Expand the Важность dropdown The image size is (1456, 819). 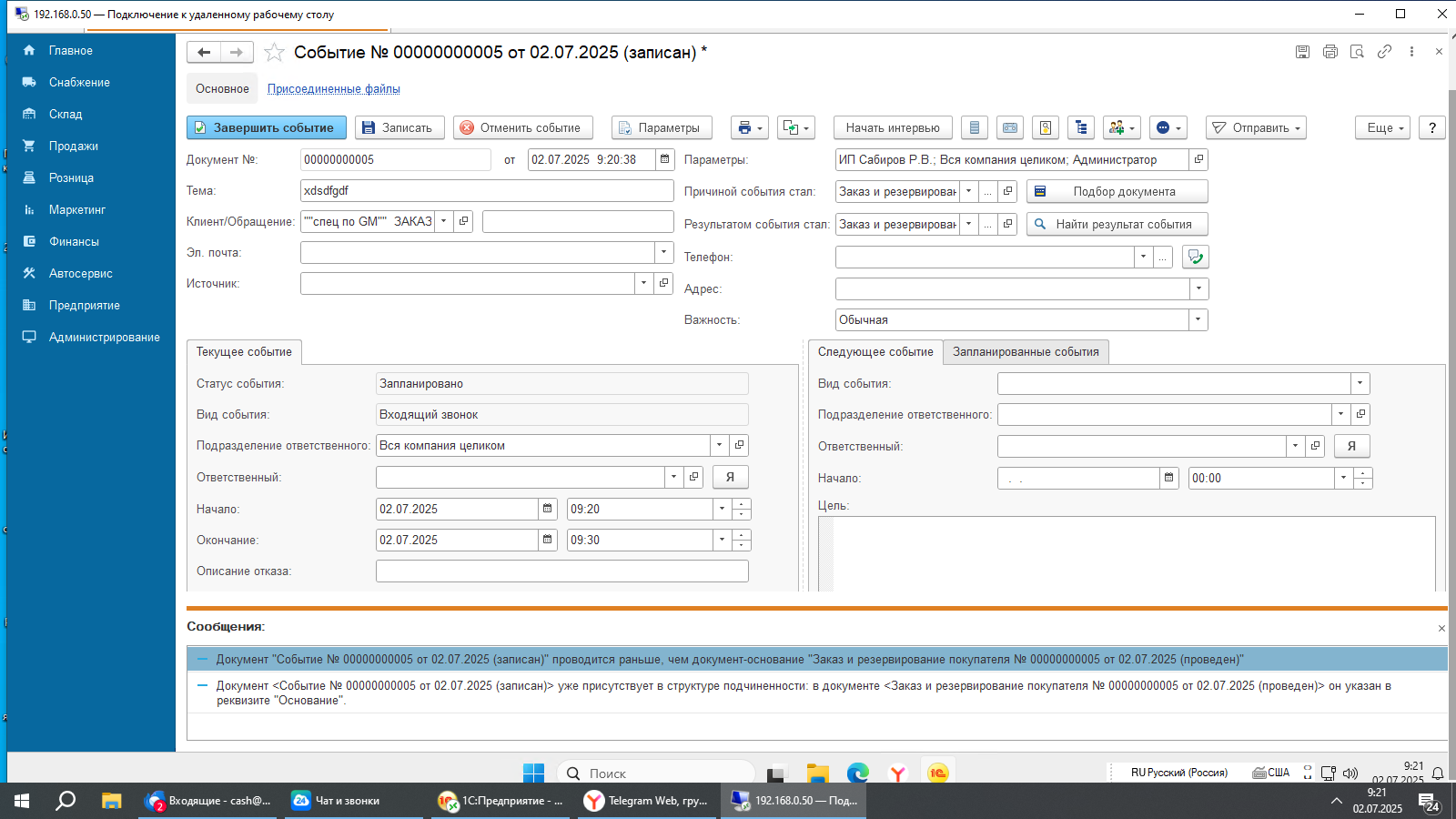[x=1198, y=319]
